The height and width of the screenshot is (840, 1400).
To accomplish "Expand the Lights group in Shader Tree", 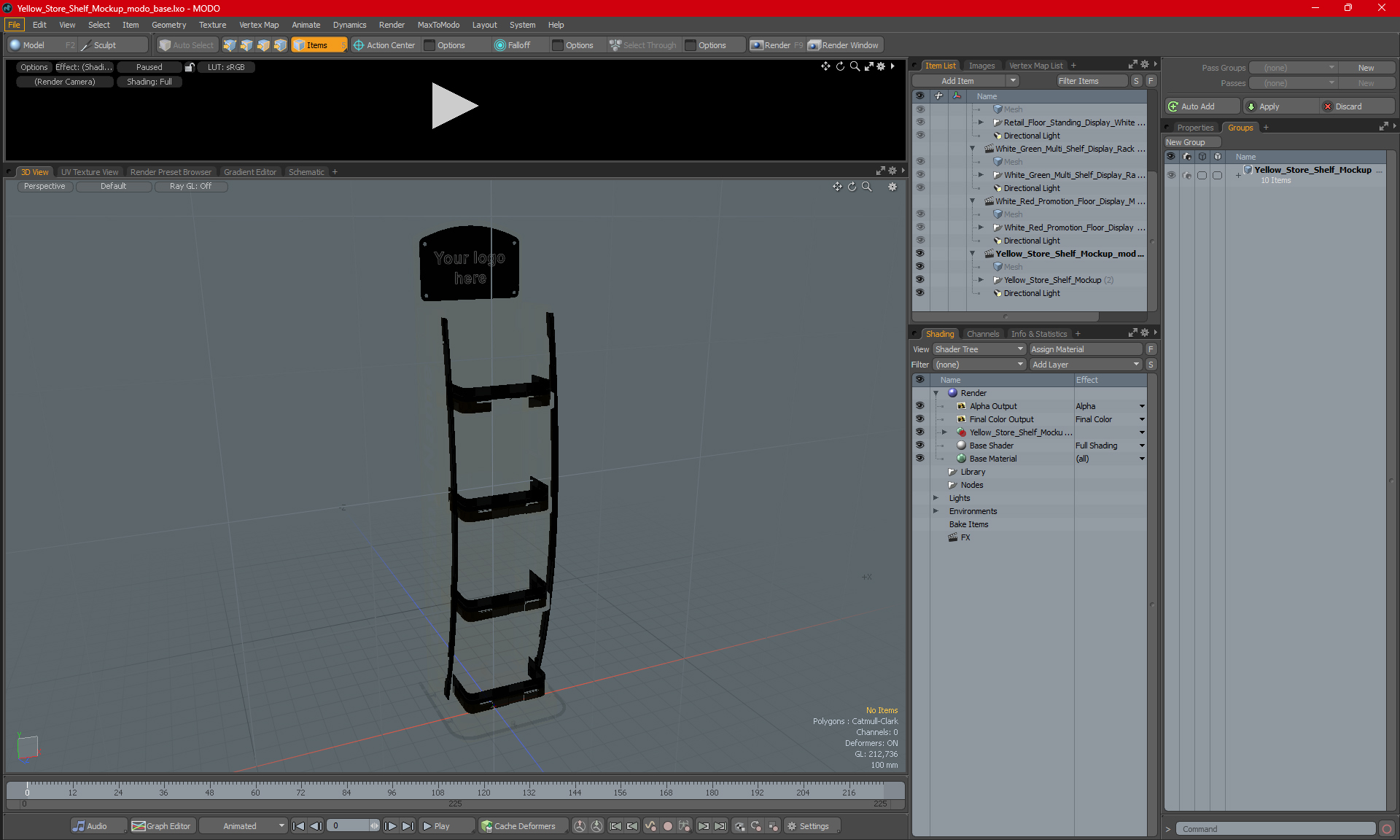I will (936, 498).
